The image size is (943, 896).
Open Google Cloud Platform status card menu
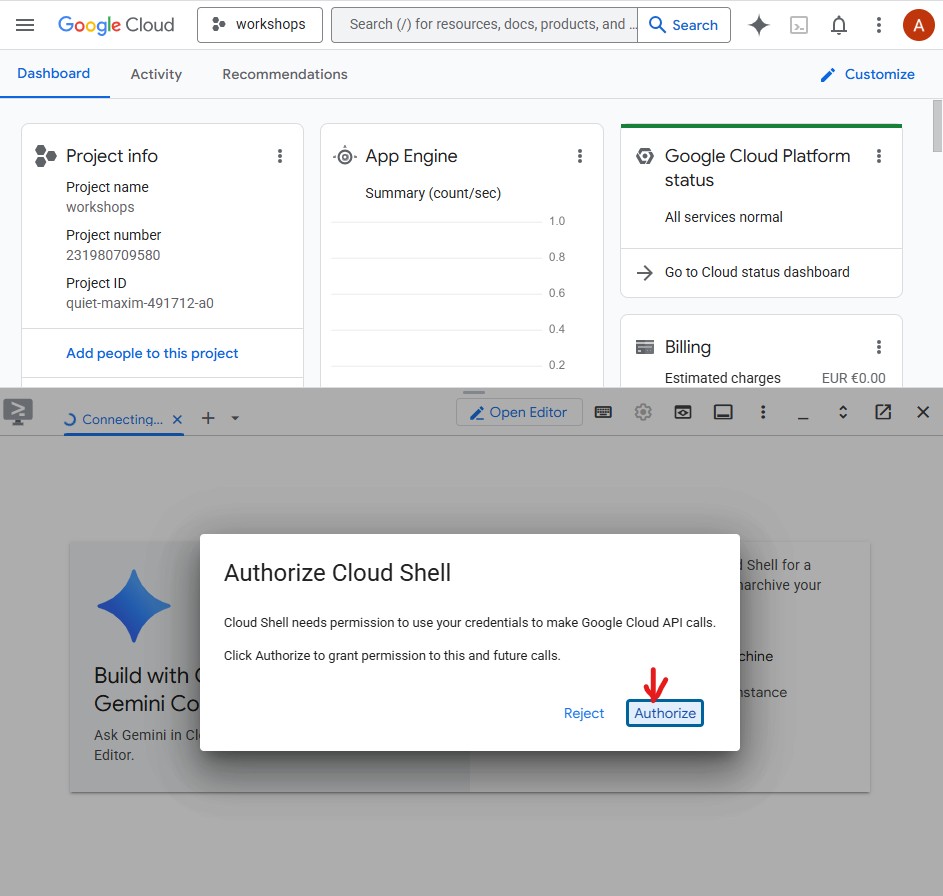879,156
